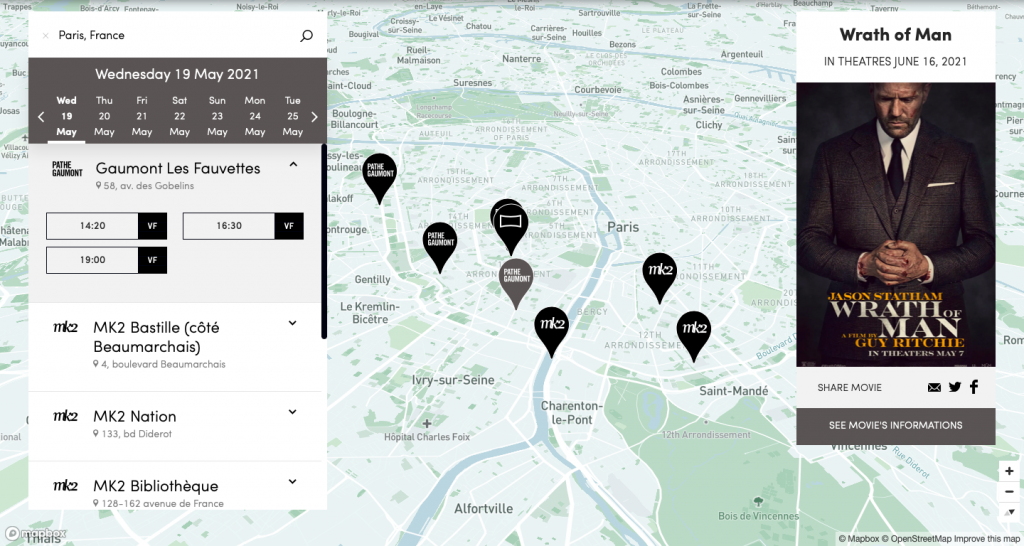The image size is (1024, 546).
Task: Click mk2 logo beside MK2 Bibliothèque
Action: click(x=65, y=486)
